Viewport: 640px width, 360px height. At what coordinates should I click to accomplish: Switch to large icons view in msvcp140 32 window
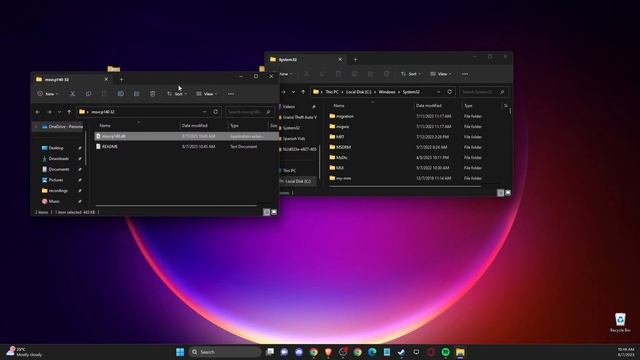coord(274,212)
